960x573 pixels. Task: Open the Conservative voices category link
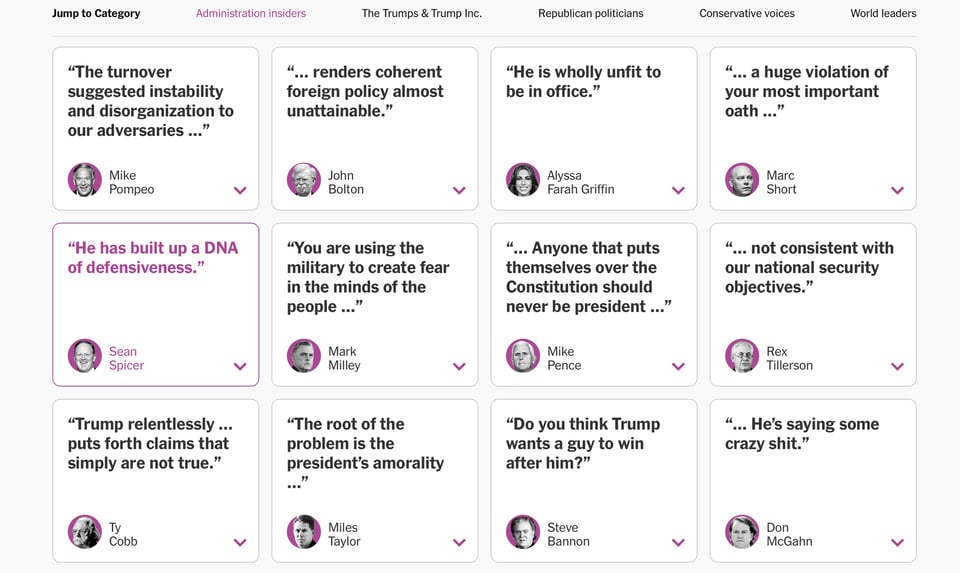(747, 14)
